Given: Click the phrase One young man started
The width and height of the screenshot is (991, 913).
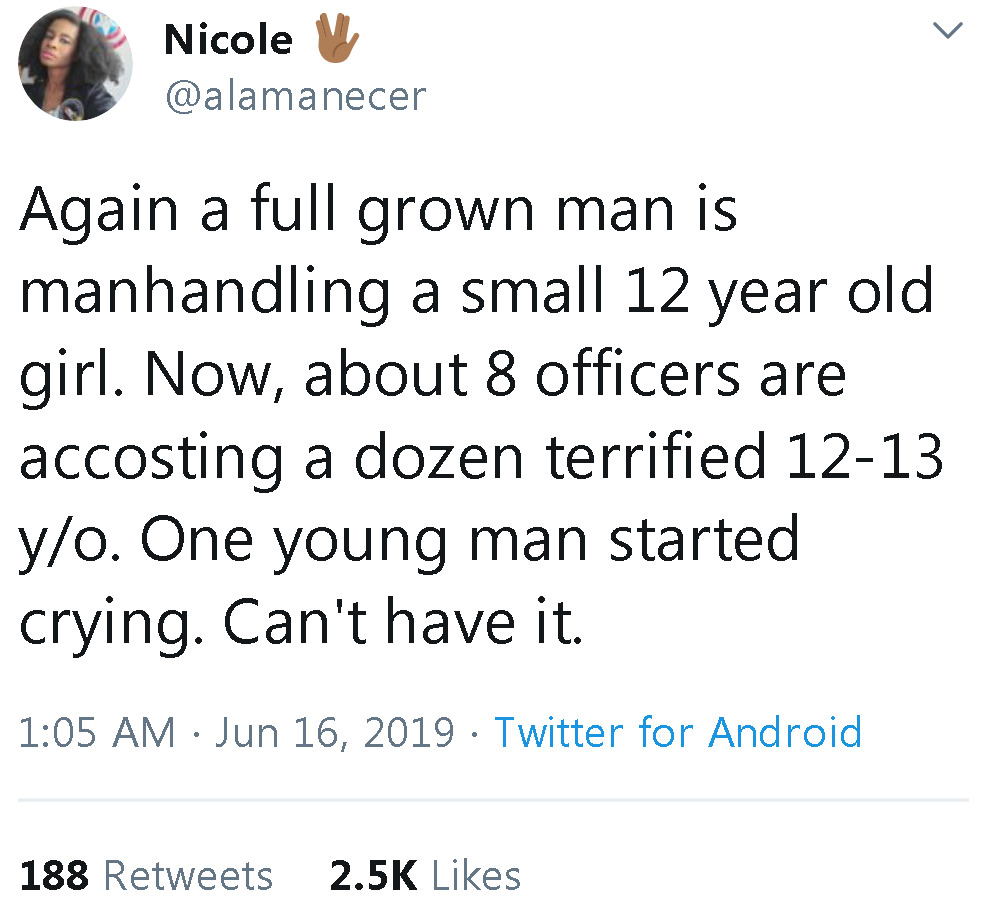Looking at the screenshot, I should click(x=470, y=541).
